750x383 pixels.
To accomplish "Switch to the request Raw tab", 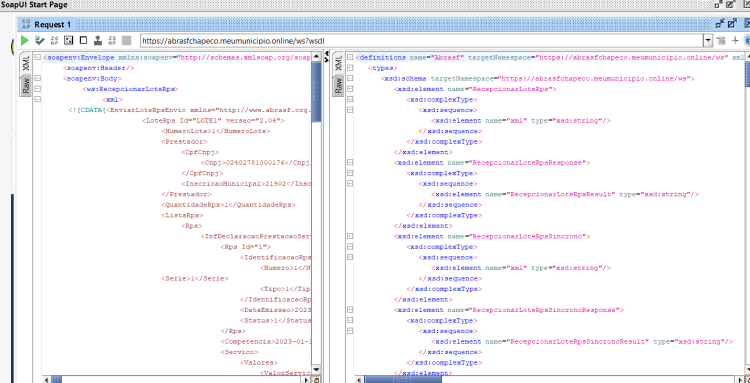I will (x=26, y=86).
